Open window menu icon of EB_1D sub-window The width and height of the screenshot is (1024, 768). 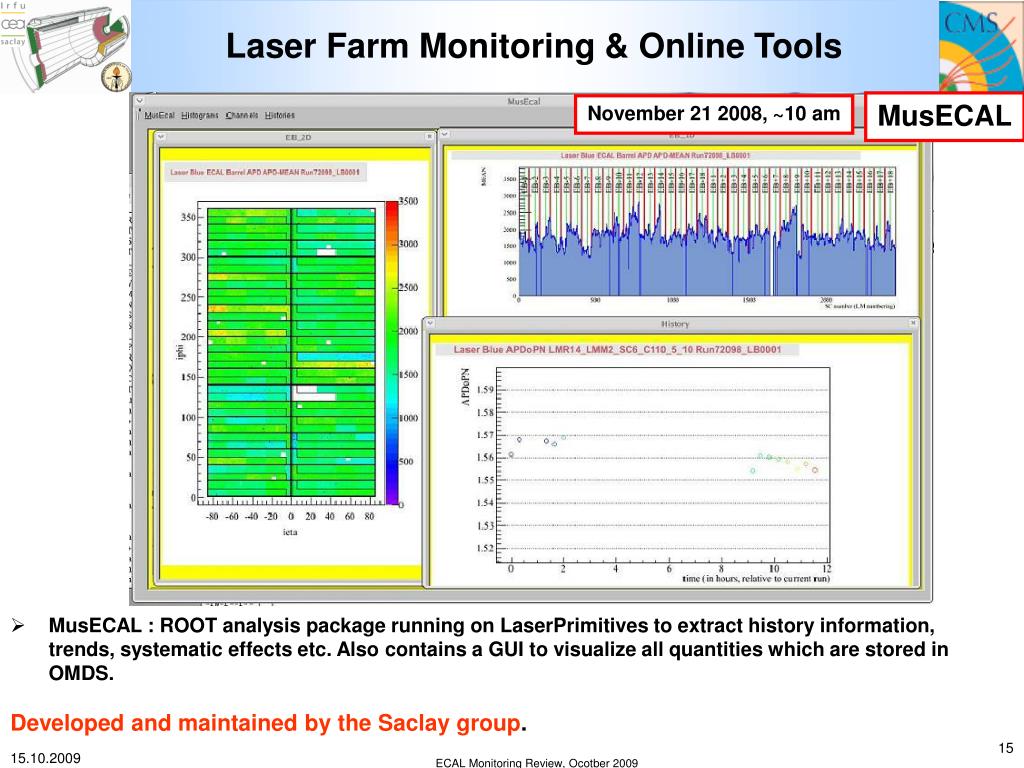[445, 134]
